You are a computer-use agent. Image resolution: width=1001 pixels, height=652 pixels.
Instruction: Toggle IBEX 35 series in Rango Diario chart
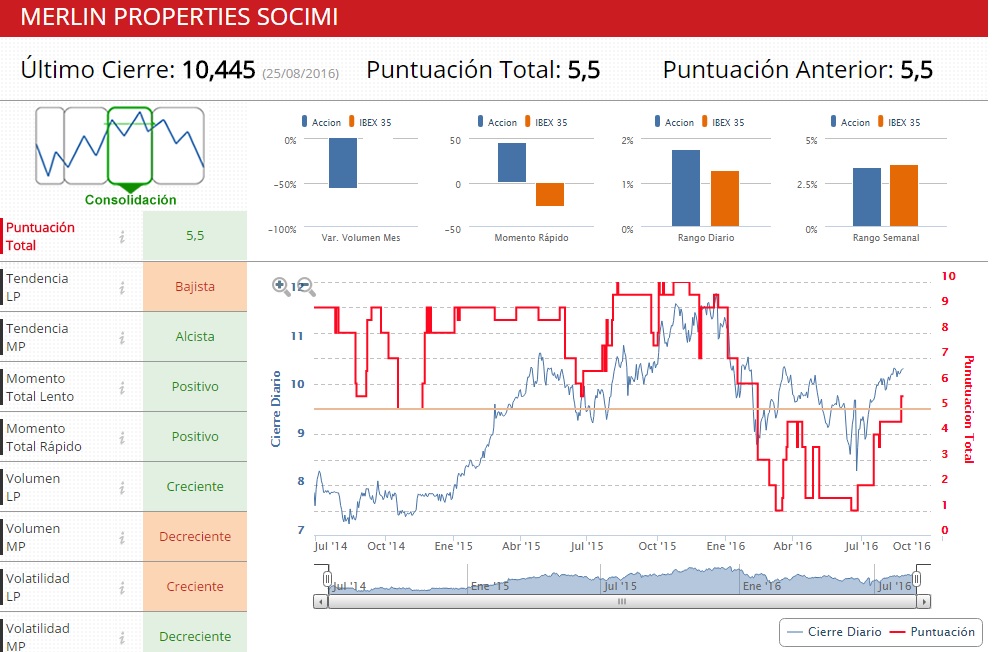point(723,122)
